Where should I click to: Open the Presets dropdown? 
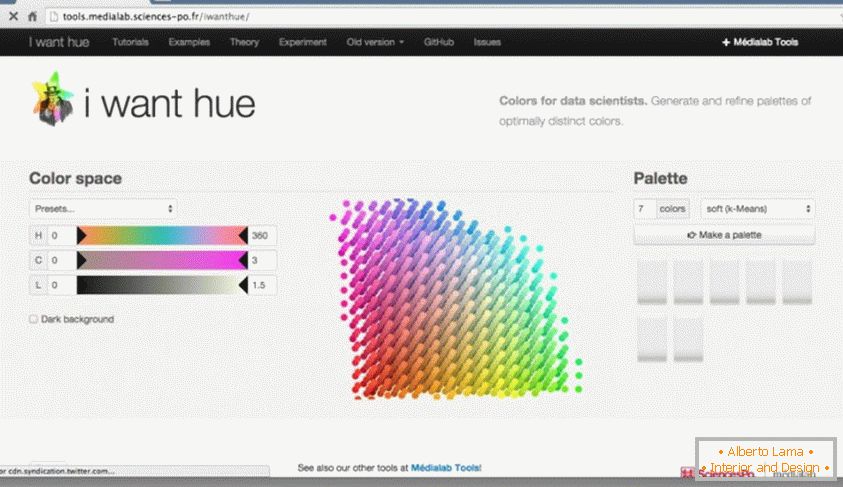pos(103,209)
